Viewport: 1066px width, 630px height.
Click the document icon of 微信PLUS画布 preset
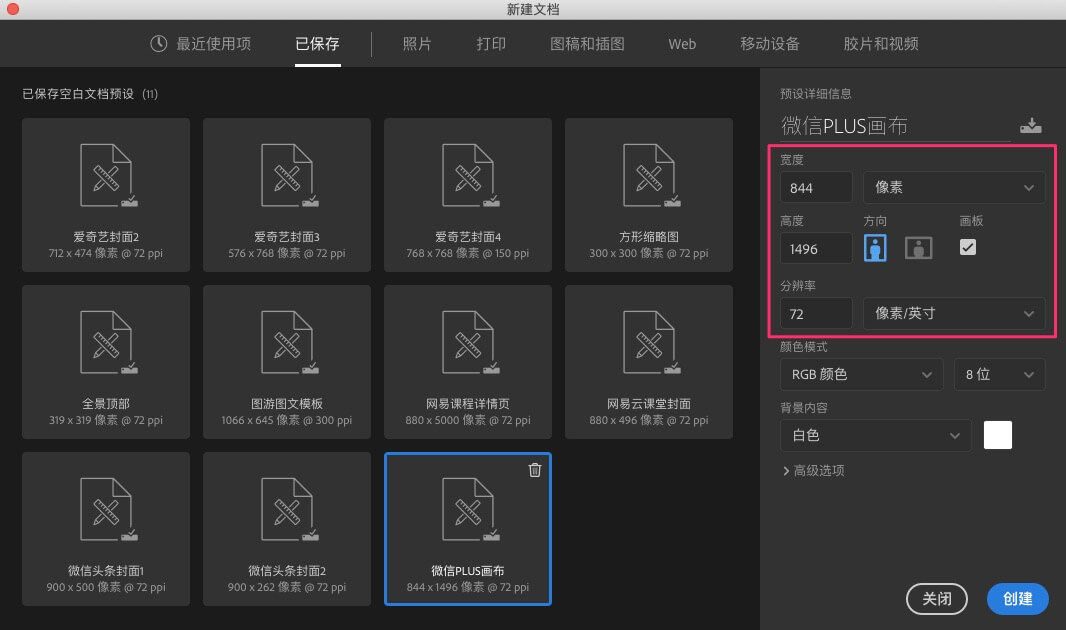(470, 510)
